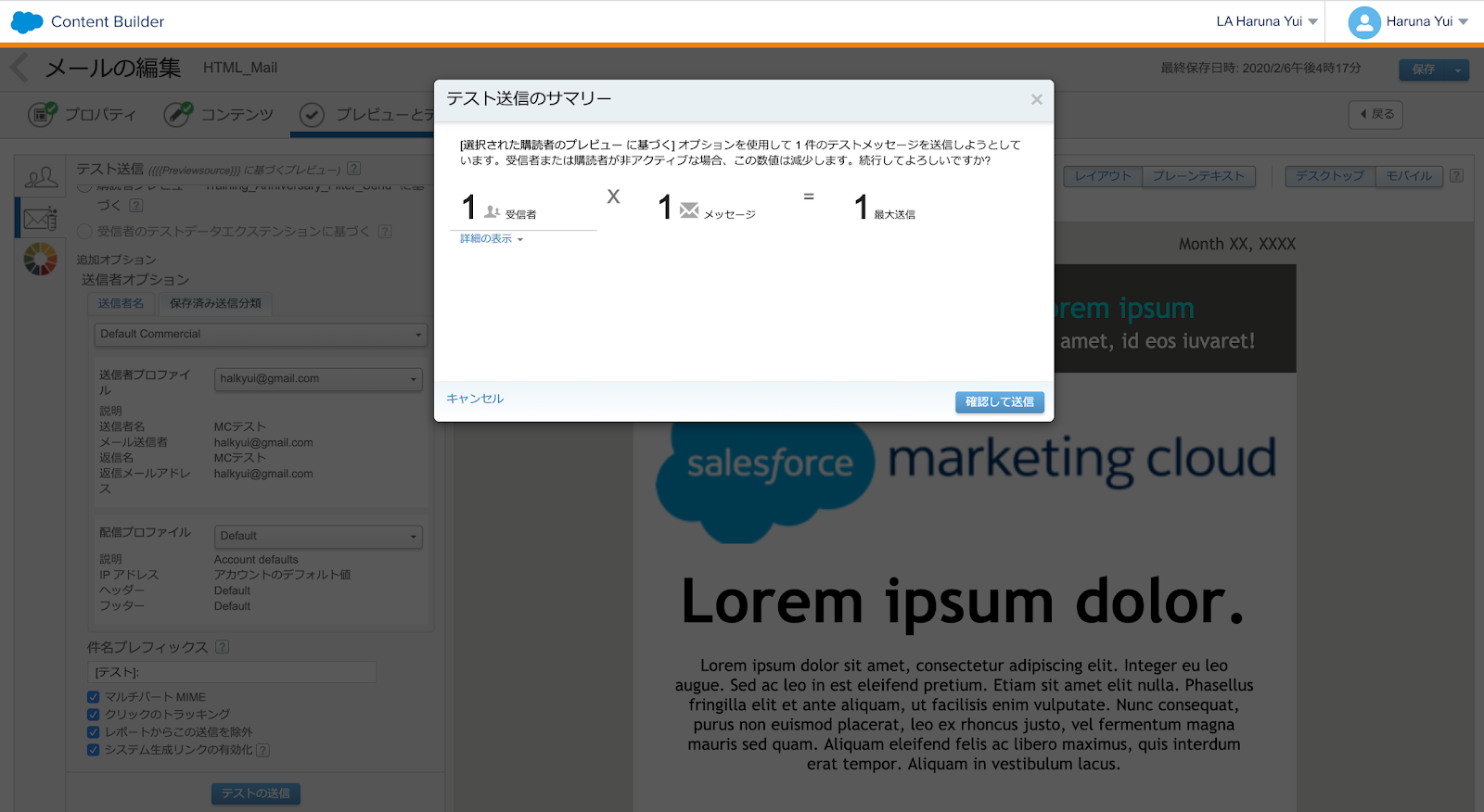Click the HTML_Mail email name

[240, 68]
